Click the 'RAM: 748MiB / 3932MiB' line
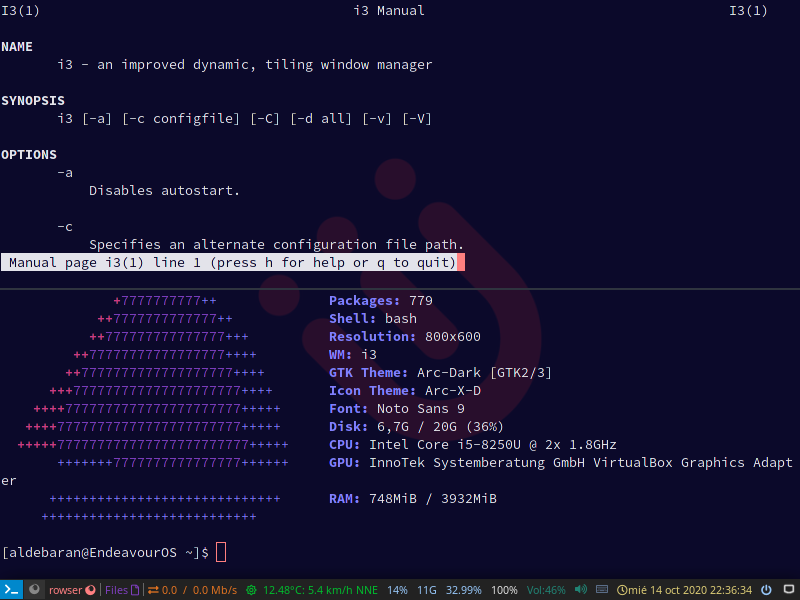 pyautogui.click(x=413, y=498)
